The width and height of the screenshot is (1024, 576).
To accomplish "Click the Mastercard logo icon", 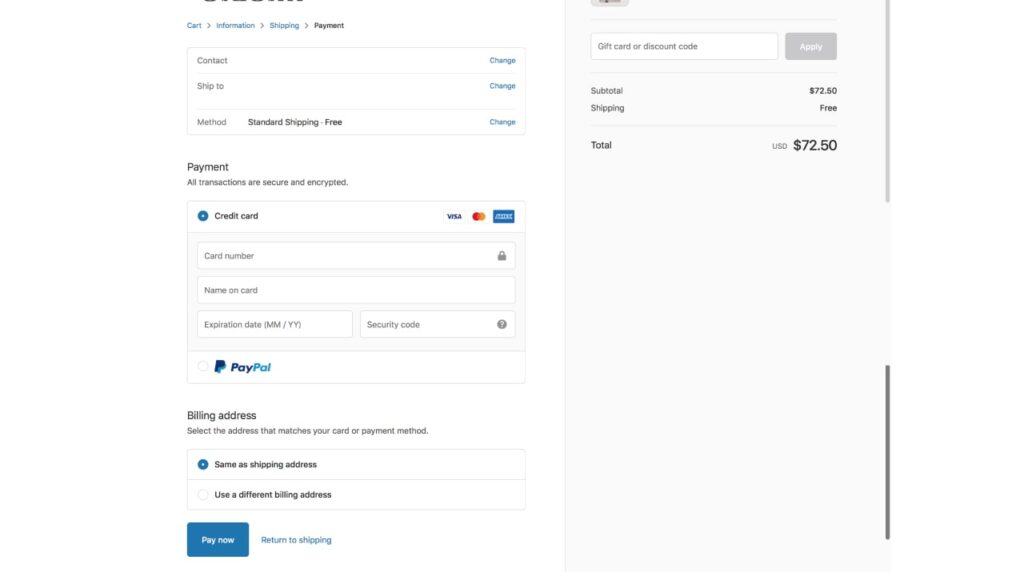I will (479, 216).
